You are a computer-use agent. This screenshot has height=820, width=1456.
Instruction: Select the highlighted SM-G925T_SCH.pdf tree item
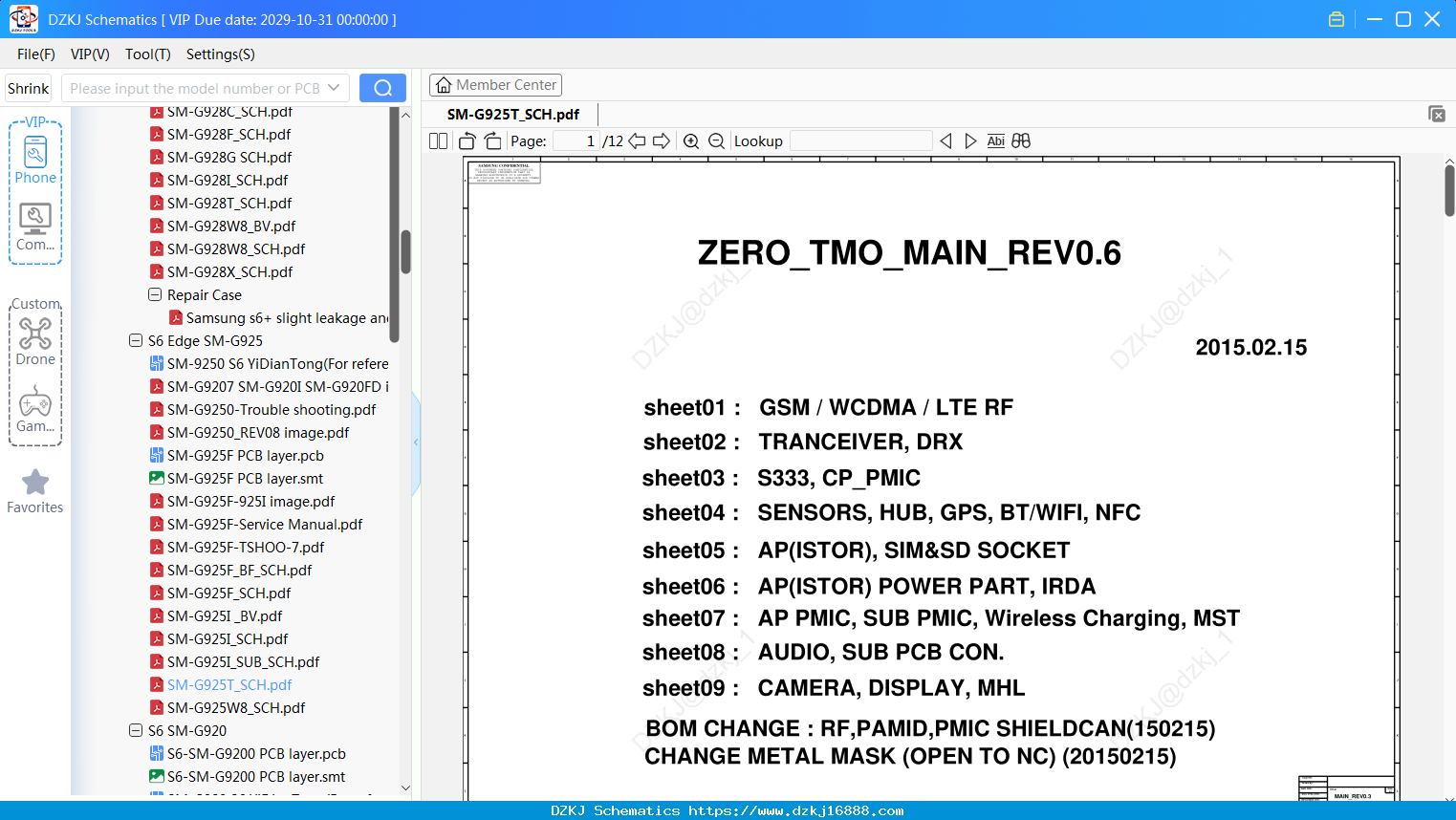[x=229, y=685]
